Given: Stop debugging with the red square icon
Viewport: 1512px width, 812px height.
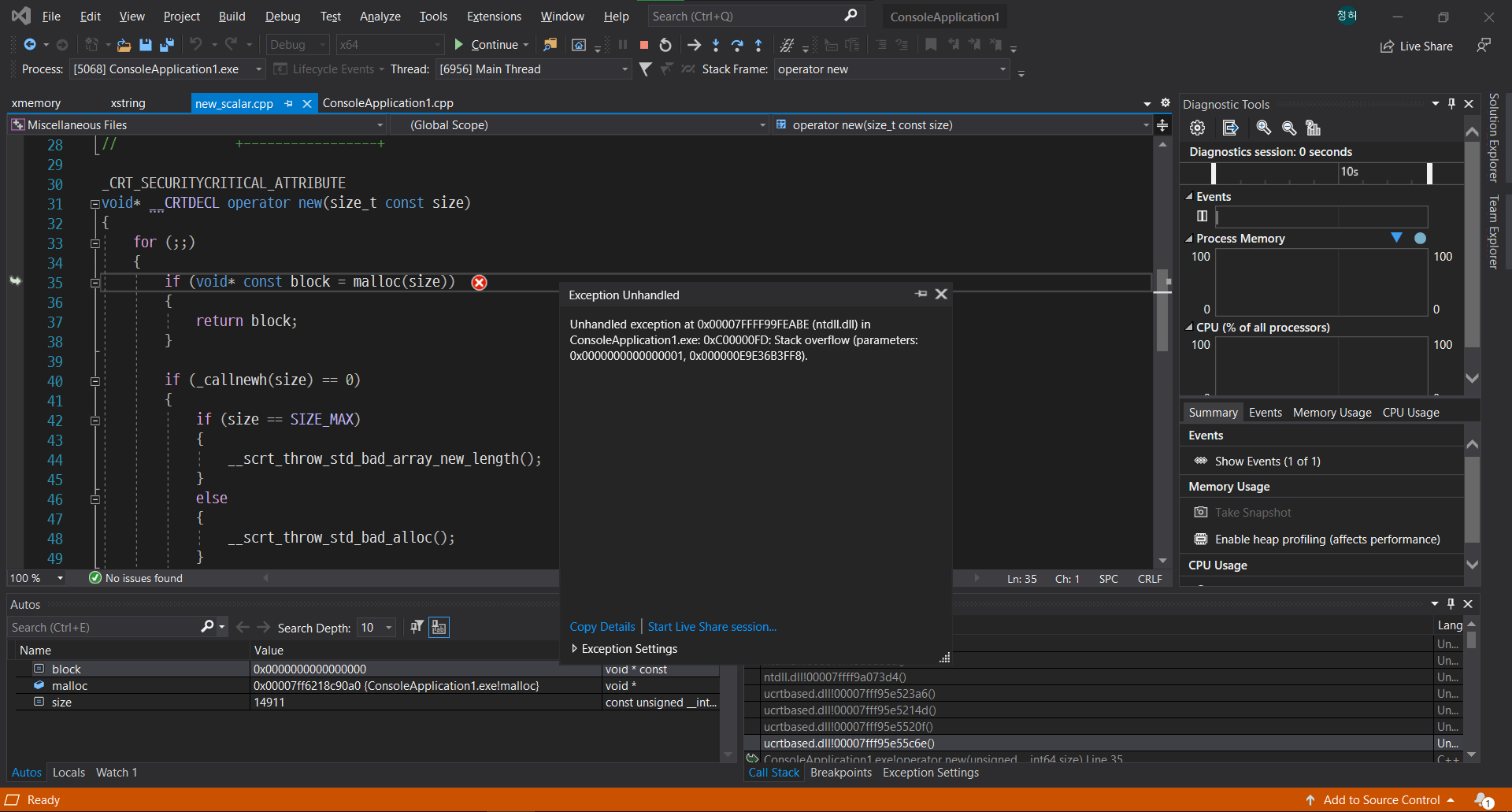Looking at the screenshot, I should click(643, 45).
